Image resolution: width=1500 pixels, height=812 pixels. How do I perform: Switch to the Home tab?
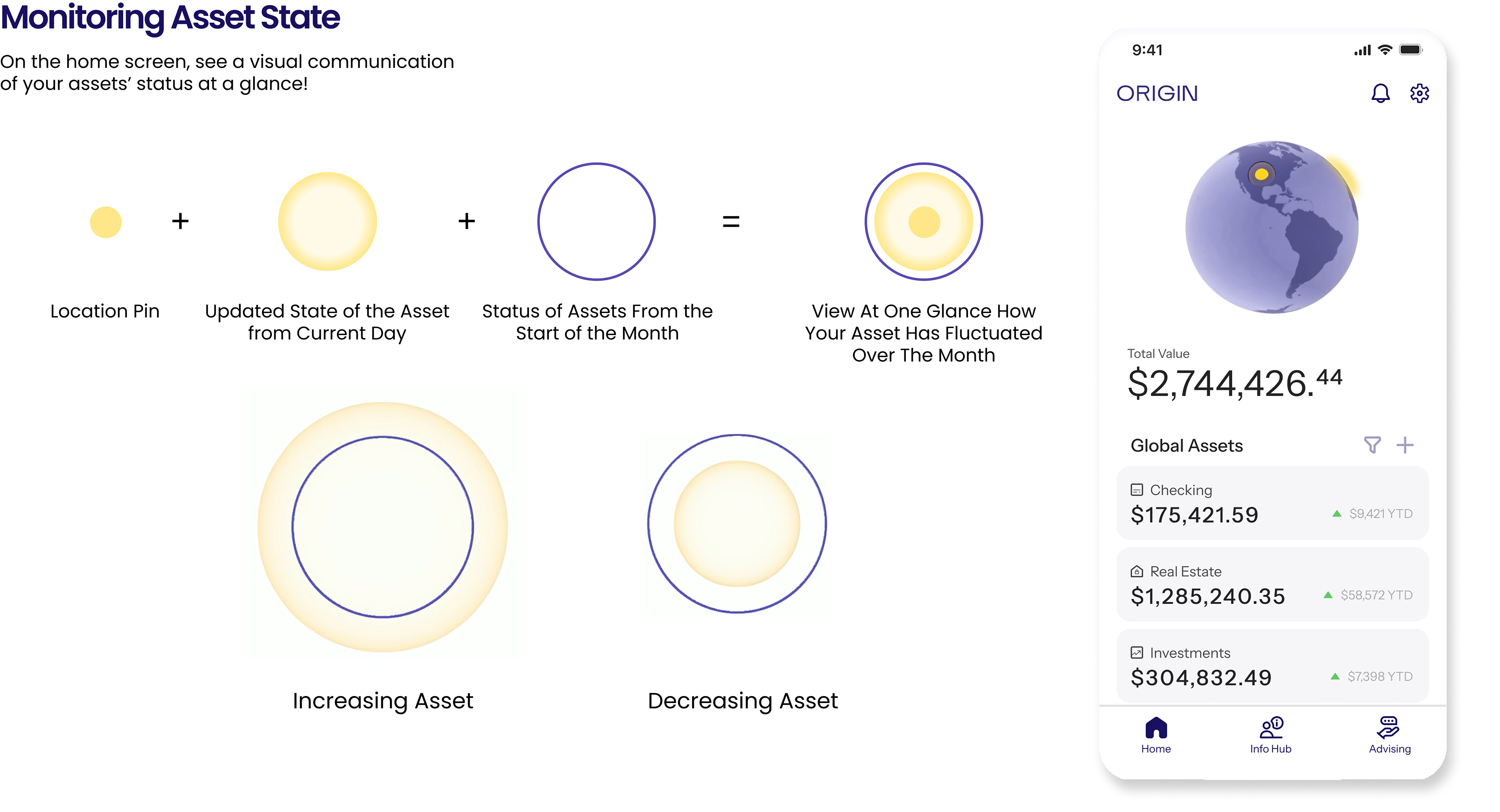coord(1156,735)
